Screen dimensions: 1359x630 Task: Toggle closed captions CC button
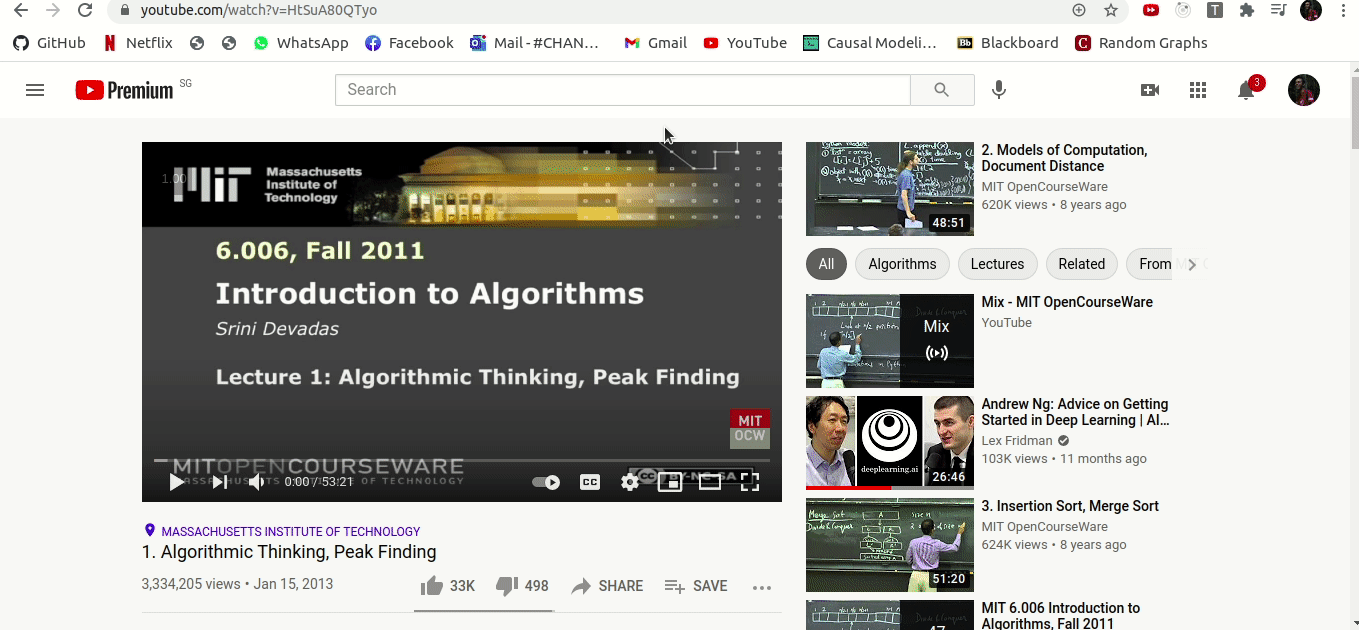point(590,482)
